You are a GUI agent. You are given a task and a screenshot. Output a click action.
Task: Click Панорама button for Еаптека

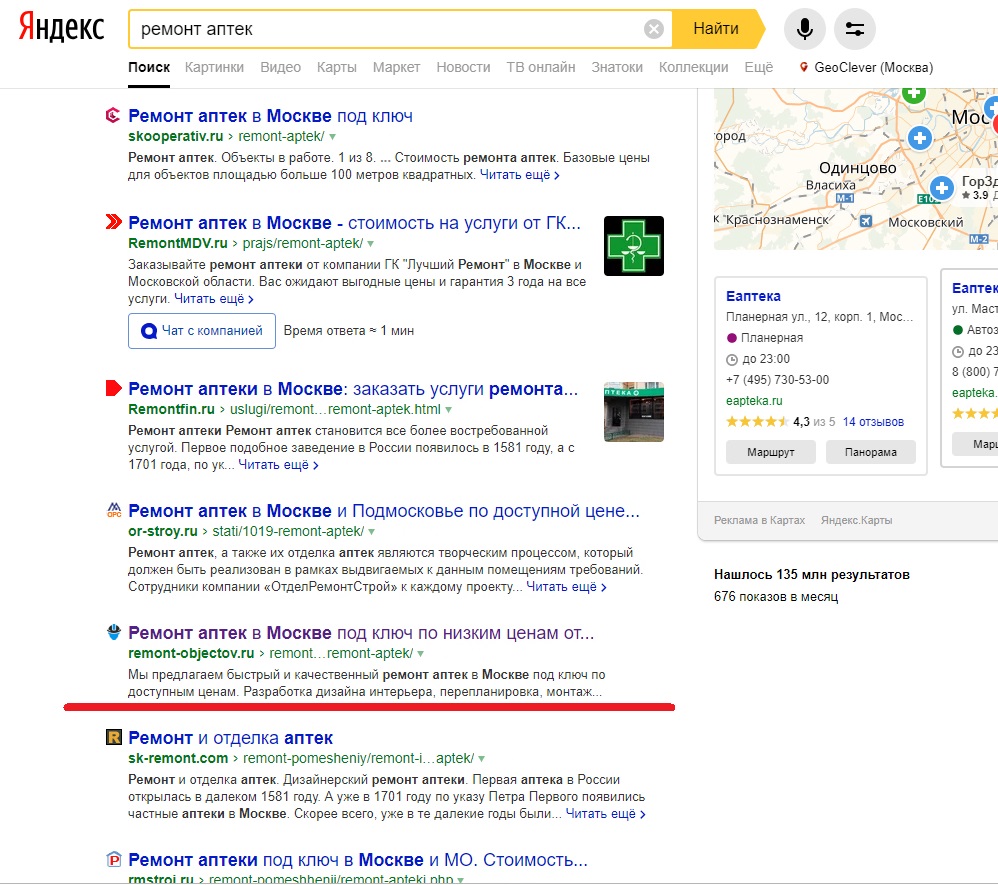click(871, 452)
